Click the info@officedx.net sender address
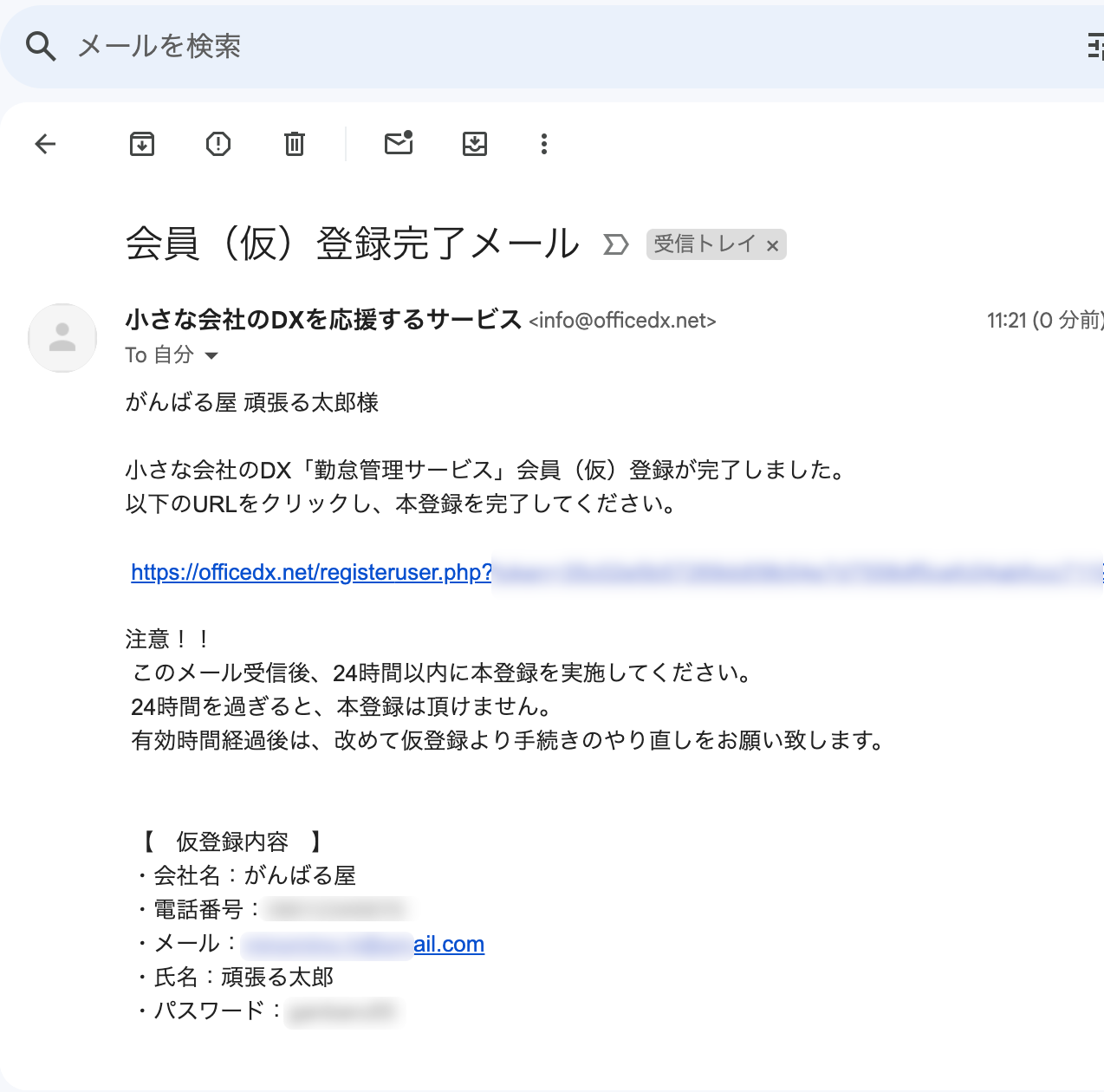Screen dimensions: 1104x1092 [622, 321]
